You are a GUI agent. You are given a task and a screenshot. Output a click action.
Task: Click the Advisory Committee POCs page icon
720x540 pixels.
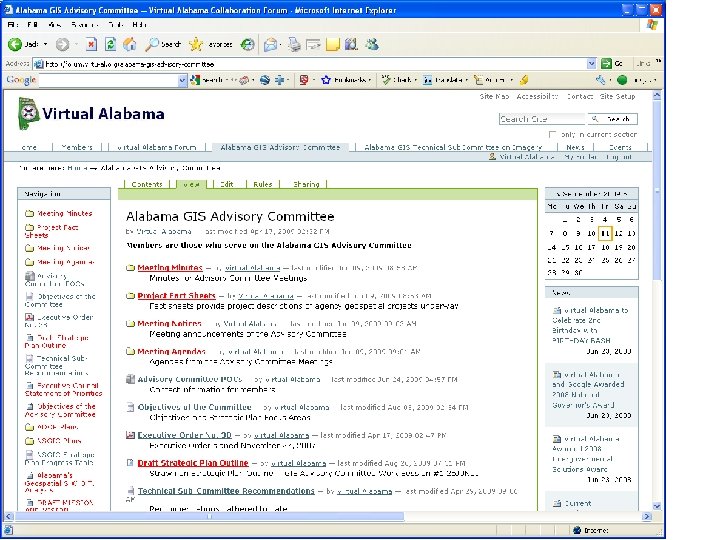tap(130, 379)
